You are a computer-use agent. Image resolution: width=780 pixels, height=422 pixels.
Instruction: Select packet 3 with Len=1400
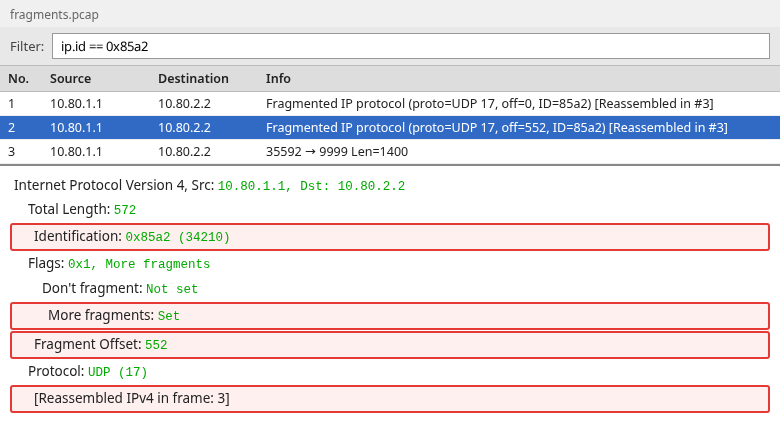390,151
